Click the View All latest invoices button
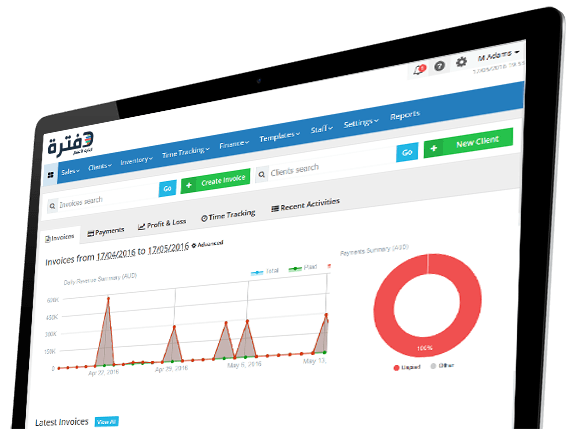 [107, 422]
